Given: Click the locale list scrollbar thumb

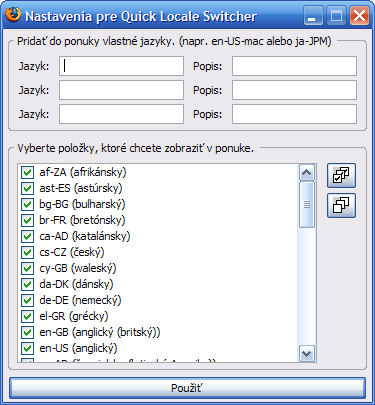Looking at the screenshot, I should pos(306,204).
